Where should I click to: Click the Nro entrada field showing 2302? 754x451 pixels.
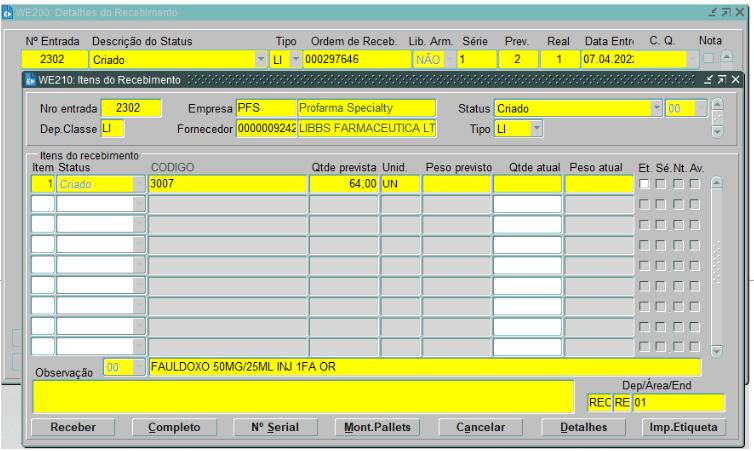[131, 108]
